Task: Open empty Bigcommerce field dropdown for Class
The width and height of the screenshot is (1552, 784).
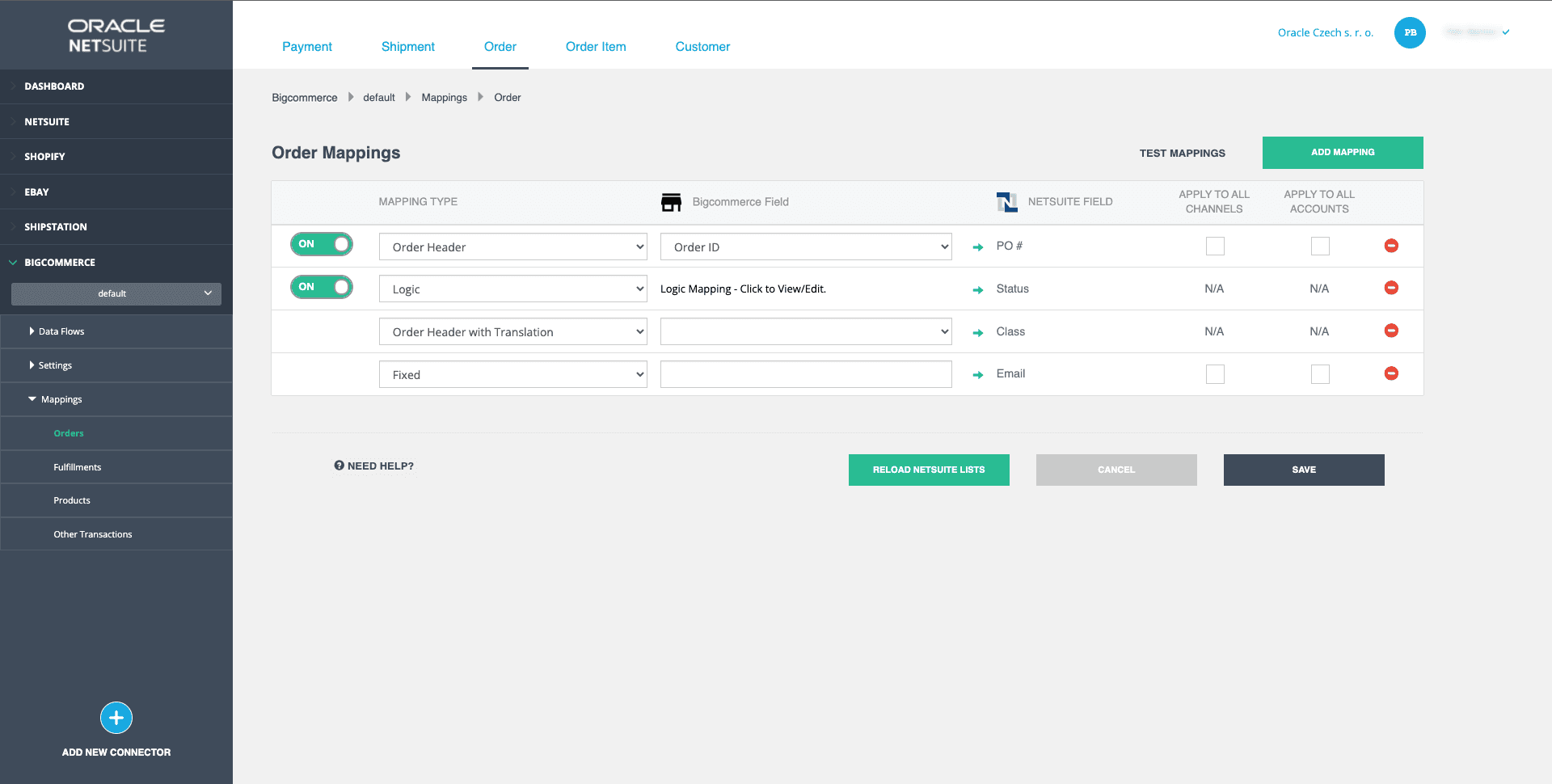Action: (806, 331)
